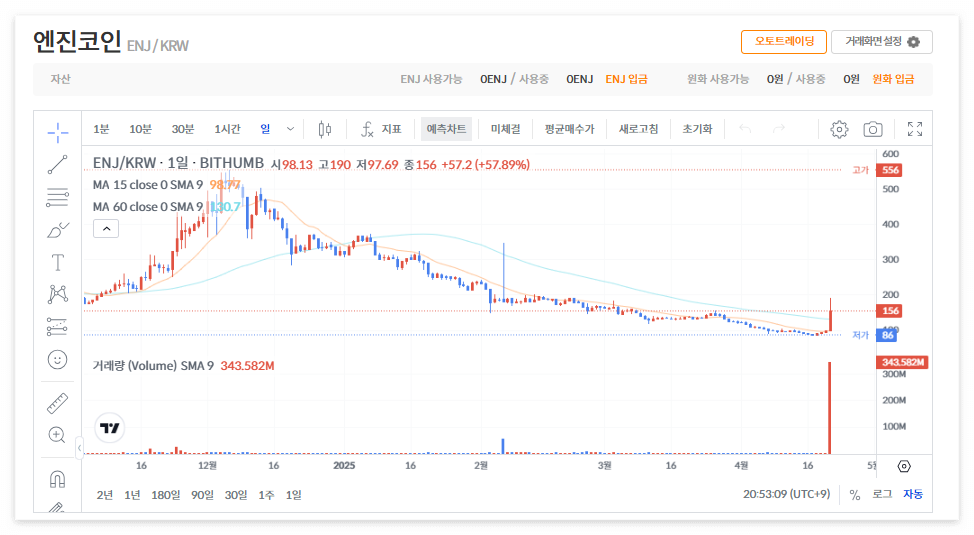Click the 거래량 (Volume) SMA 9 label
Screen dimensions: 974x535
[x=153, y=365]
